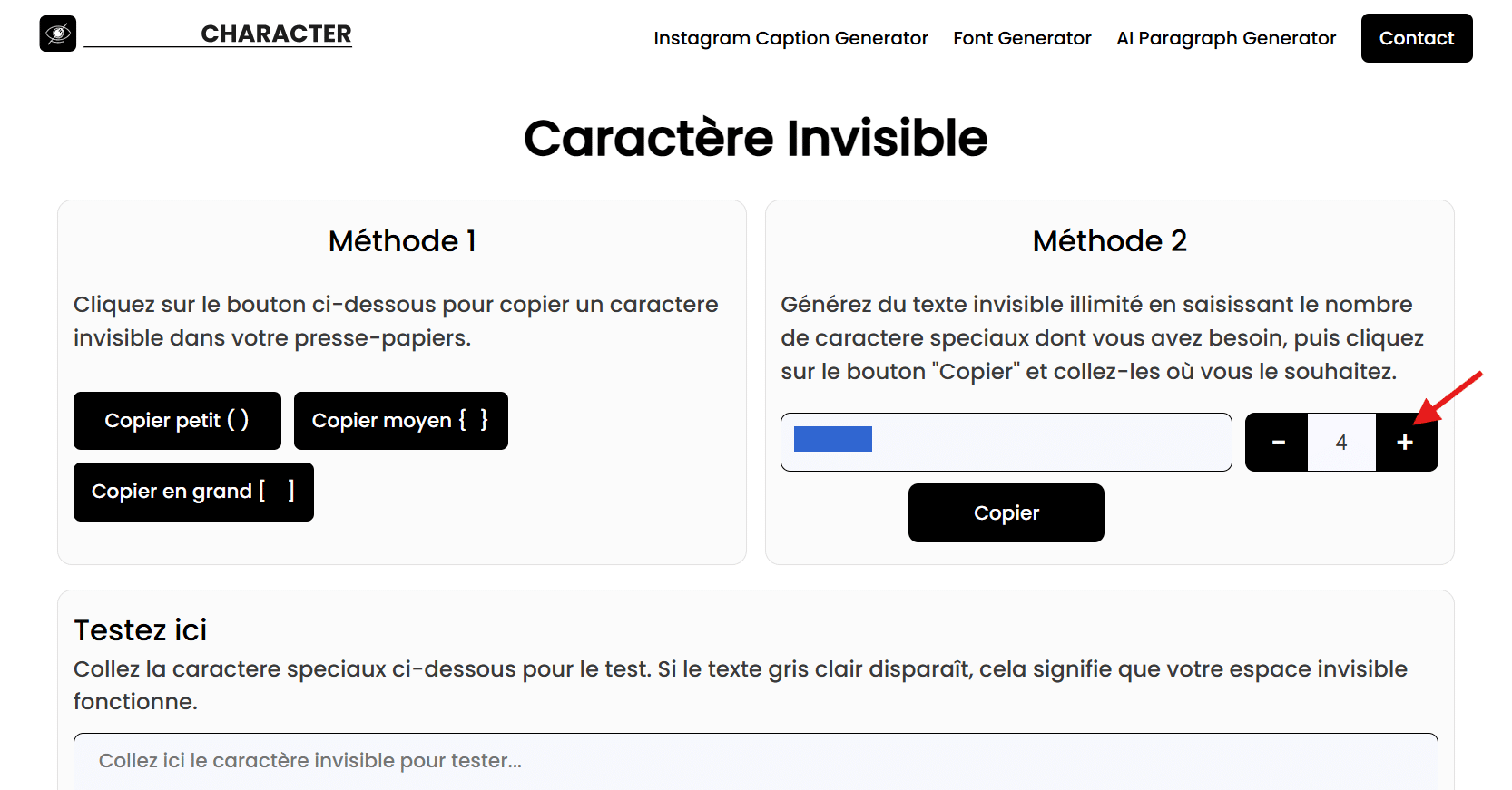The image size is (1512, 790).
Task: Click the generated invisible characters field
Action: tap(1006, 442)
